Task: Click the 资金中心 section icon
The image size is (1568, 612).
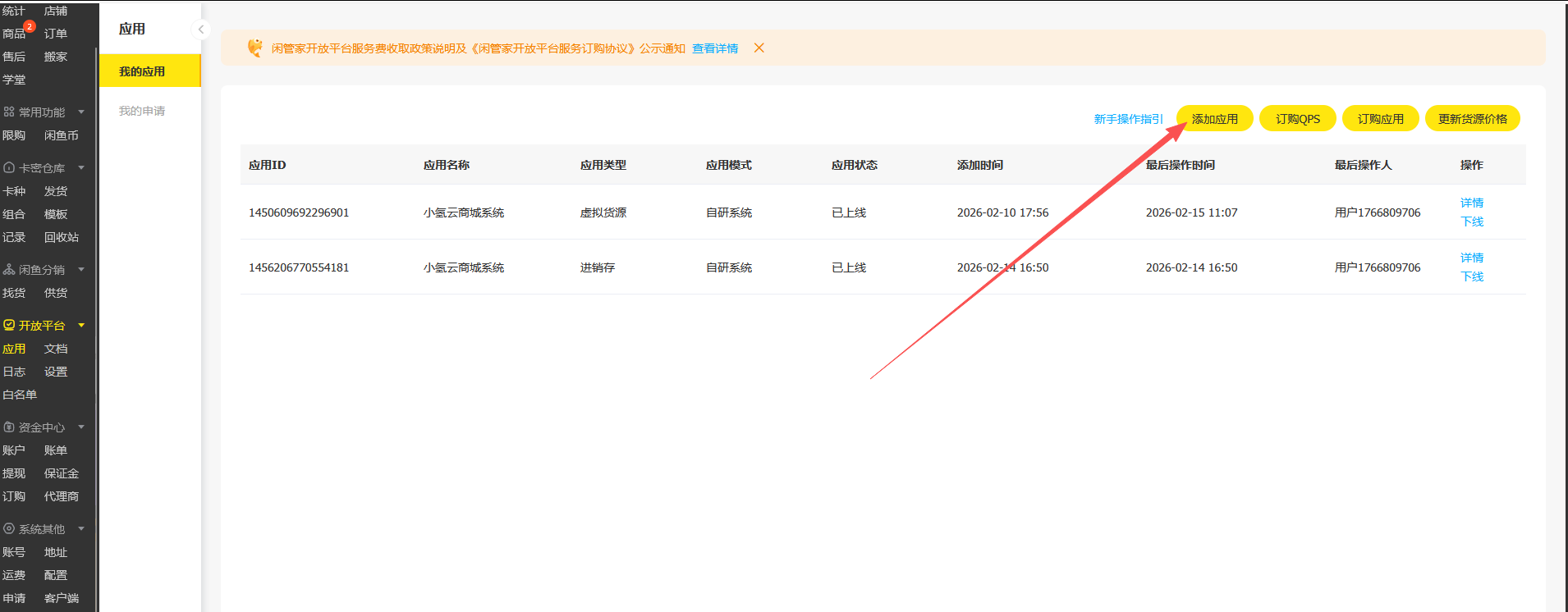Action: 9,427
